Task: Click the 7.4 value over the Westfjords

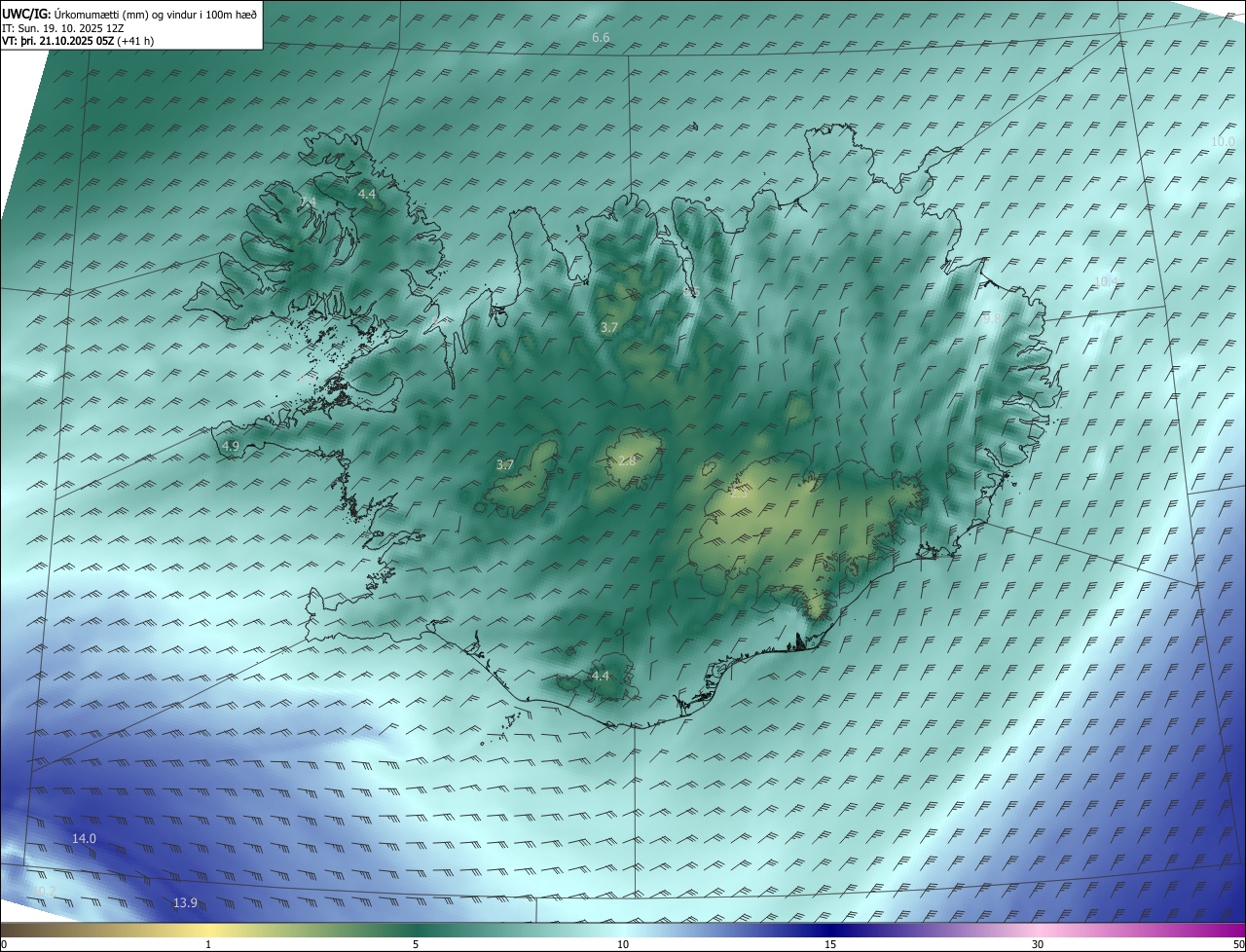Action: (308, 201)
